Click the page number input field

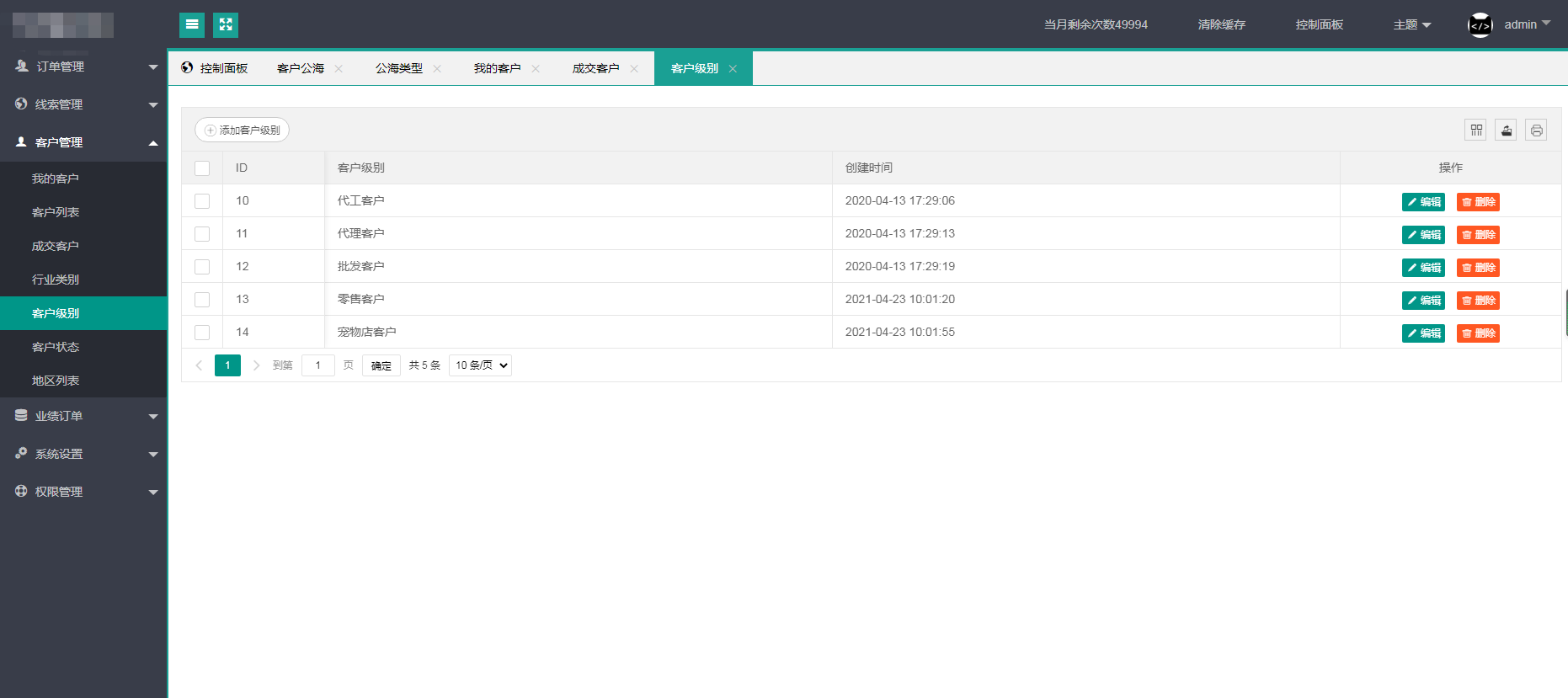(318, 365)
